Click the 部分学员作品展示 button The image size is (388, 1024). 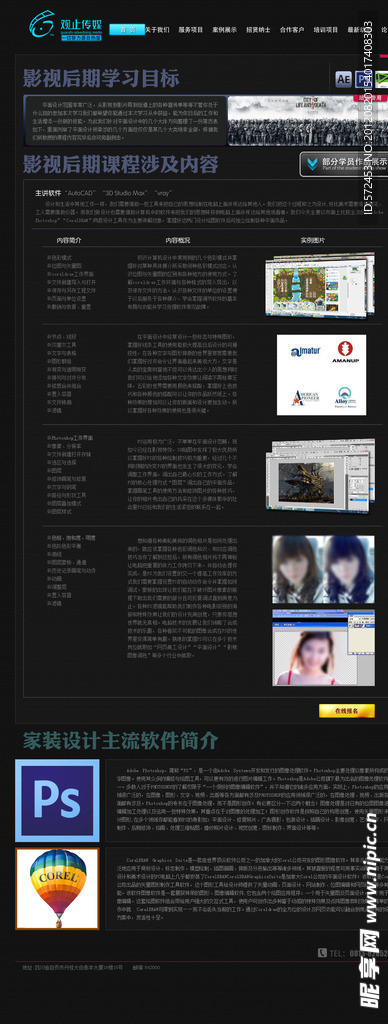[344, 164]
